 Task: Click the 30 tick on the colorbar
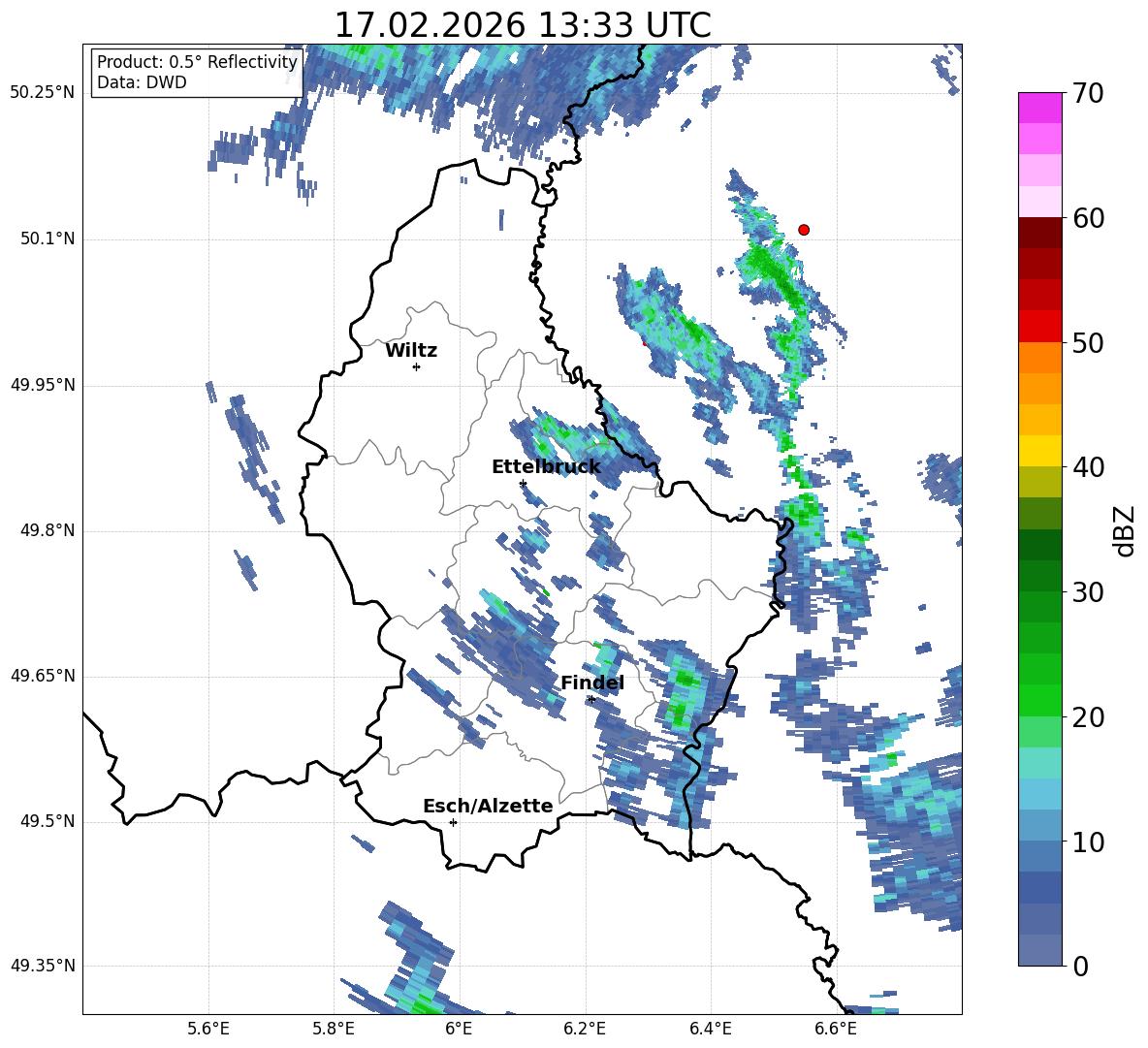pyautogui.click(x=1088, y=592)
